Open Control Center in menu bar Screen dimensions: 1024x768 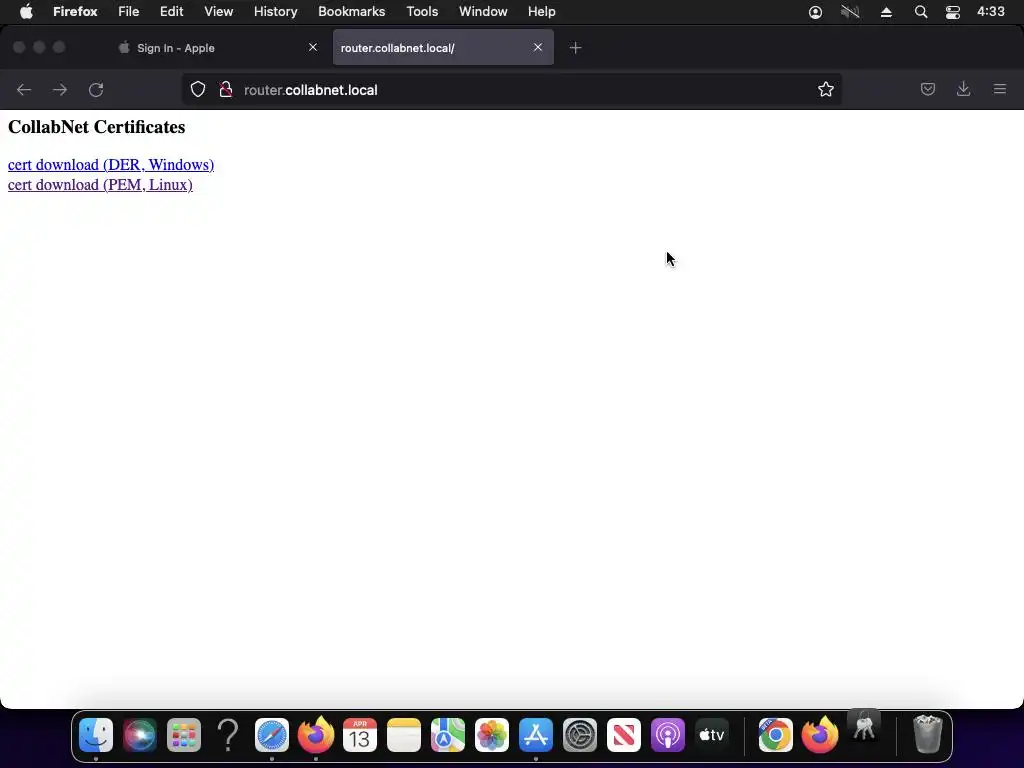pos(953,12)
